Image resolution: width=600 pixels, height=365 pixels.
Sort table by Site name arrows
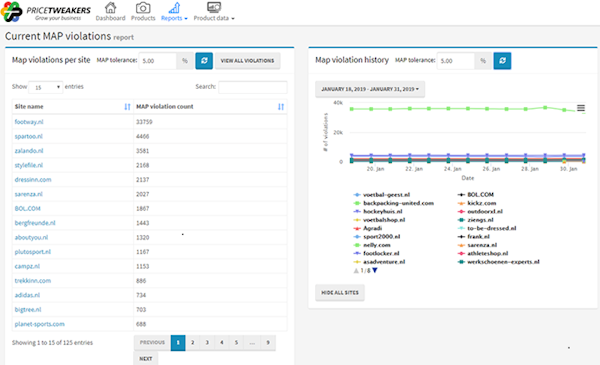(127, 107)
